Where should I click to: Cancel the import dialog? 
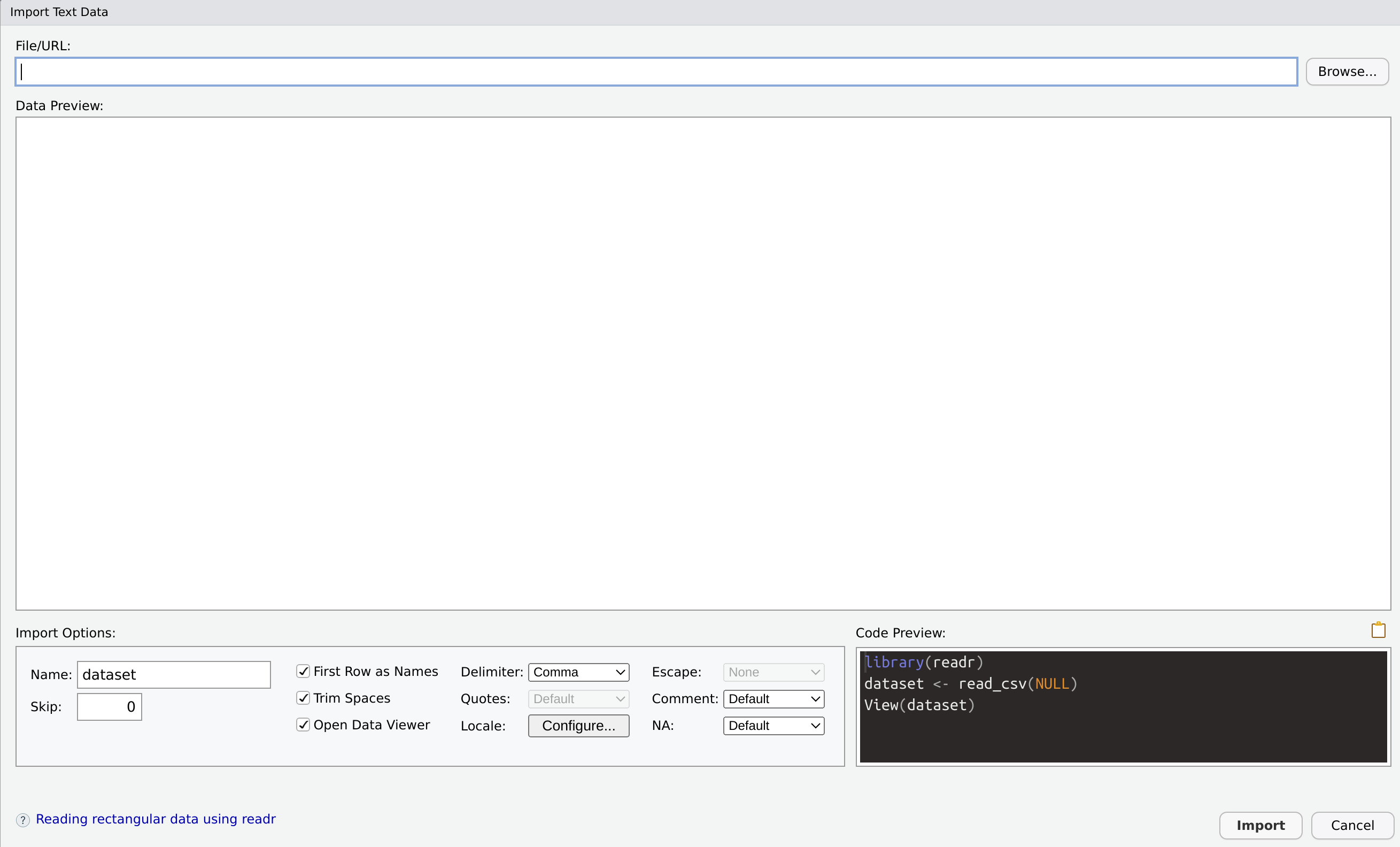coord(1352,826)
